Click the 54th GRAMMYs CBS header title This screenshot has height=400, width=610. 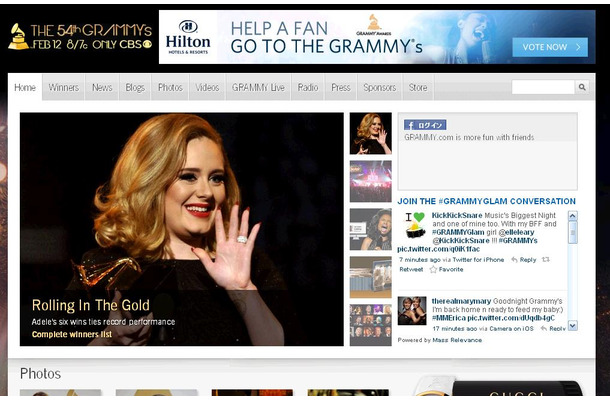click(91, 37)
